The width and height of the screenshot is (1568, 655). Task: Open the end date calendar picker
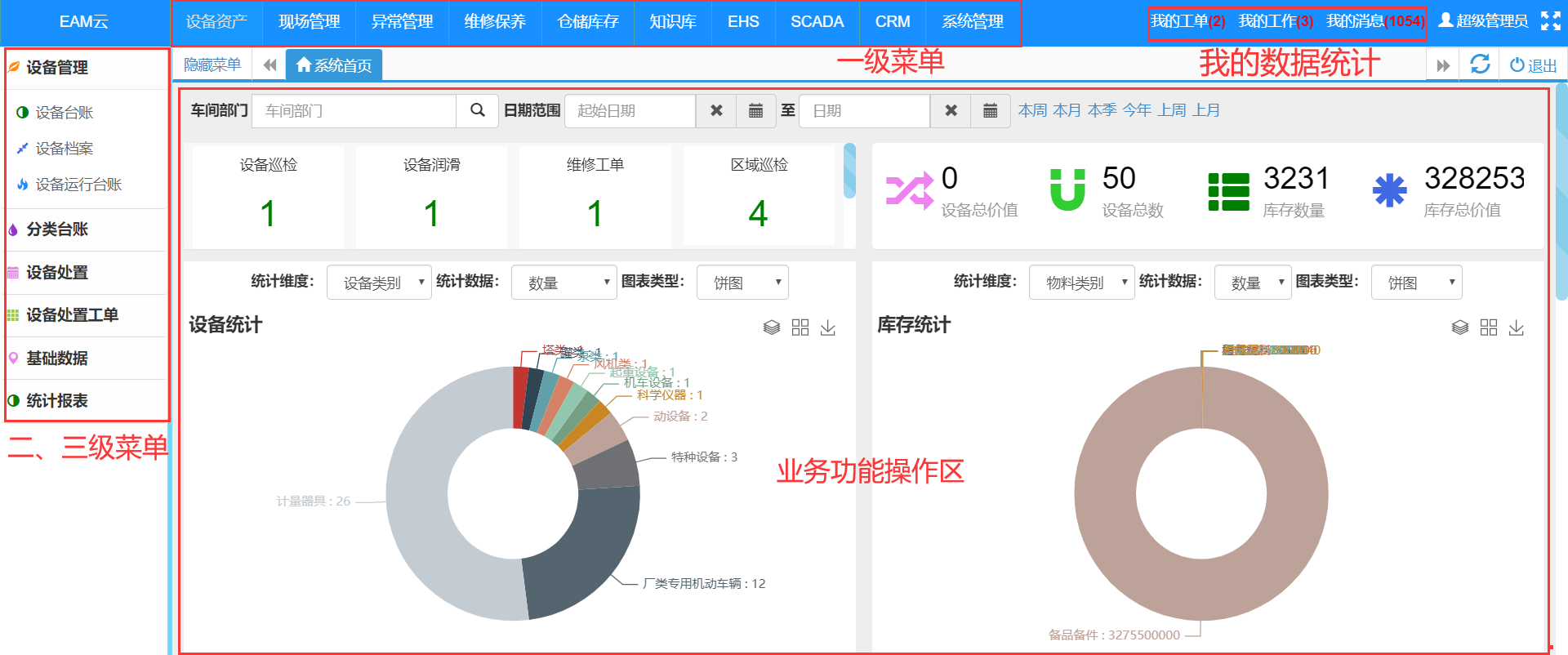pyautogui.click(x=991, y=110)
